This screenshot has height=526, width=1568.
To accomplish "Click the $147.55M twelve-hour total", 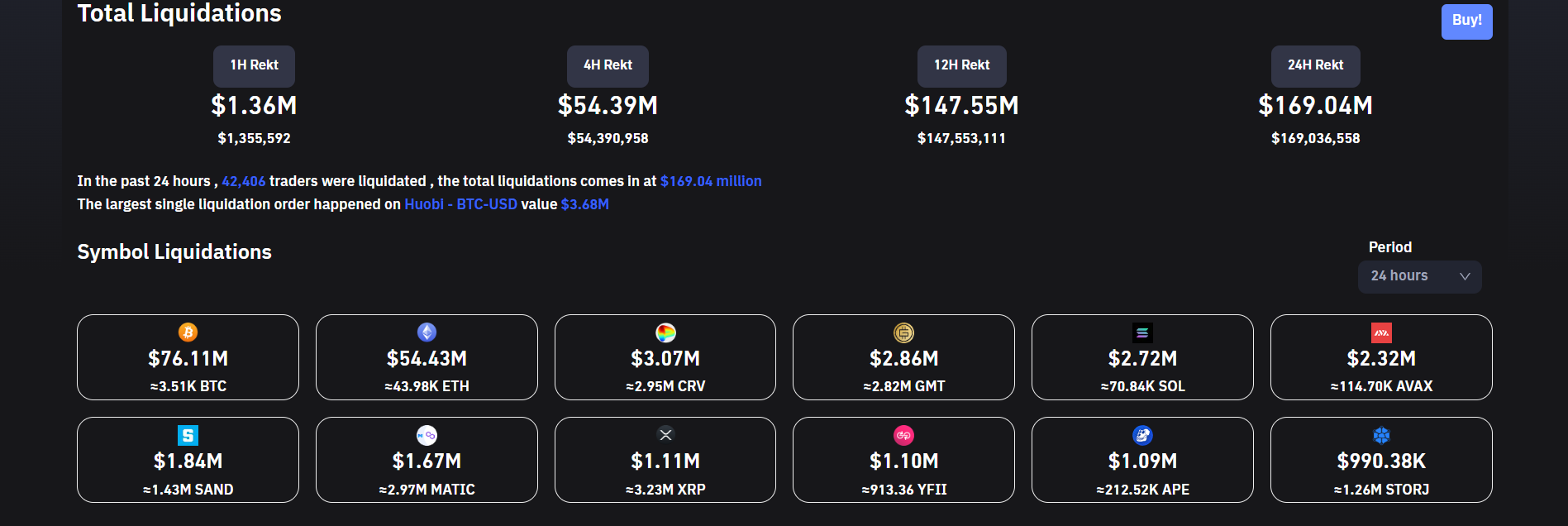I will coord(961,106).
